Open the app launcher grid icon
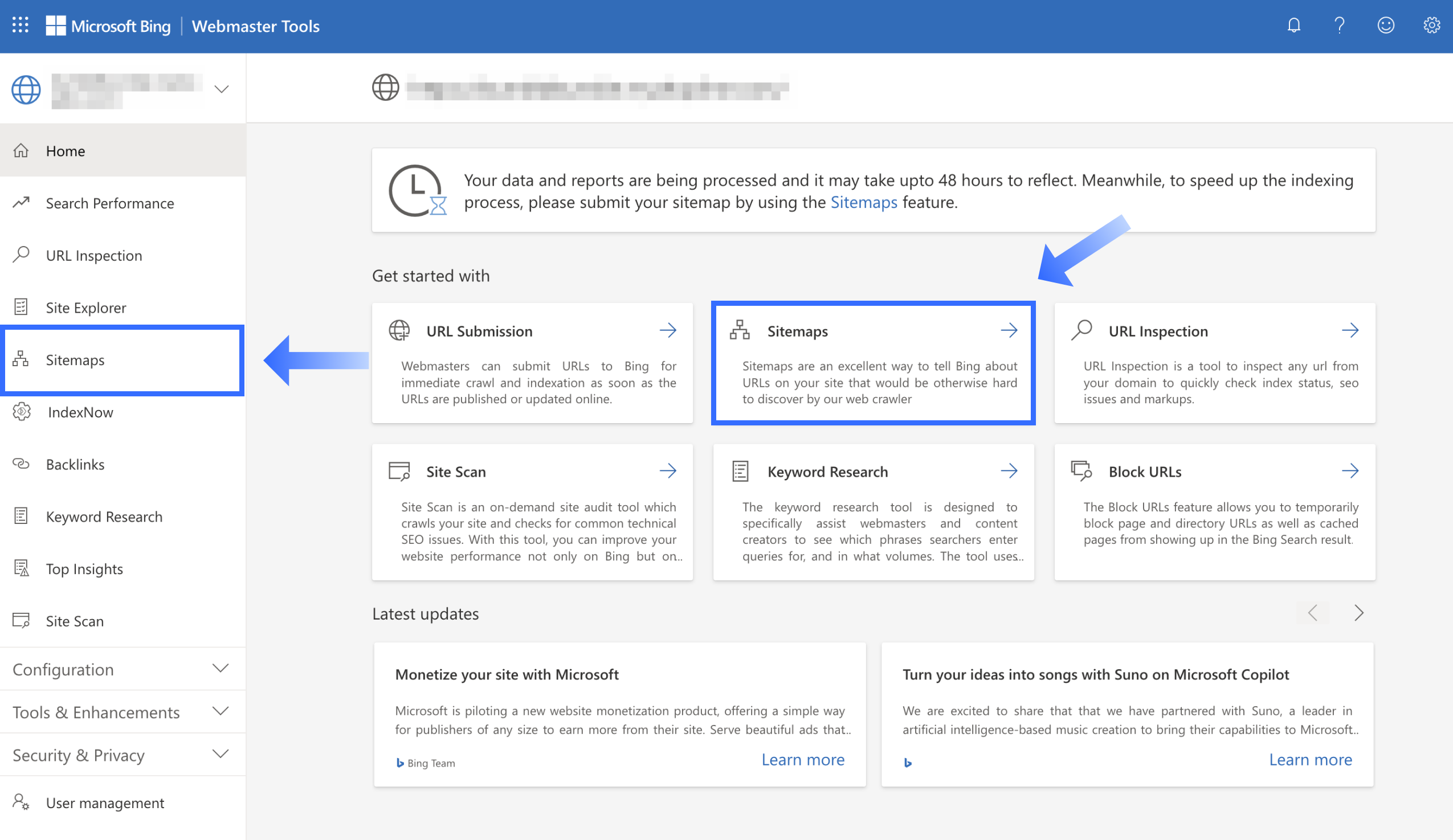1453x840 pixels. (20, 25)
